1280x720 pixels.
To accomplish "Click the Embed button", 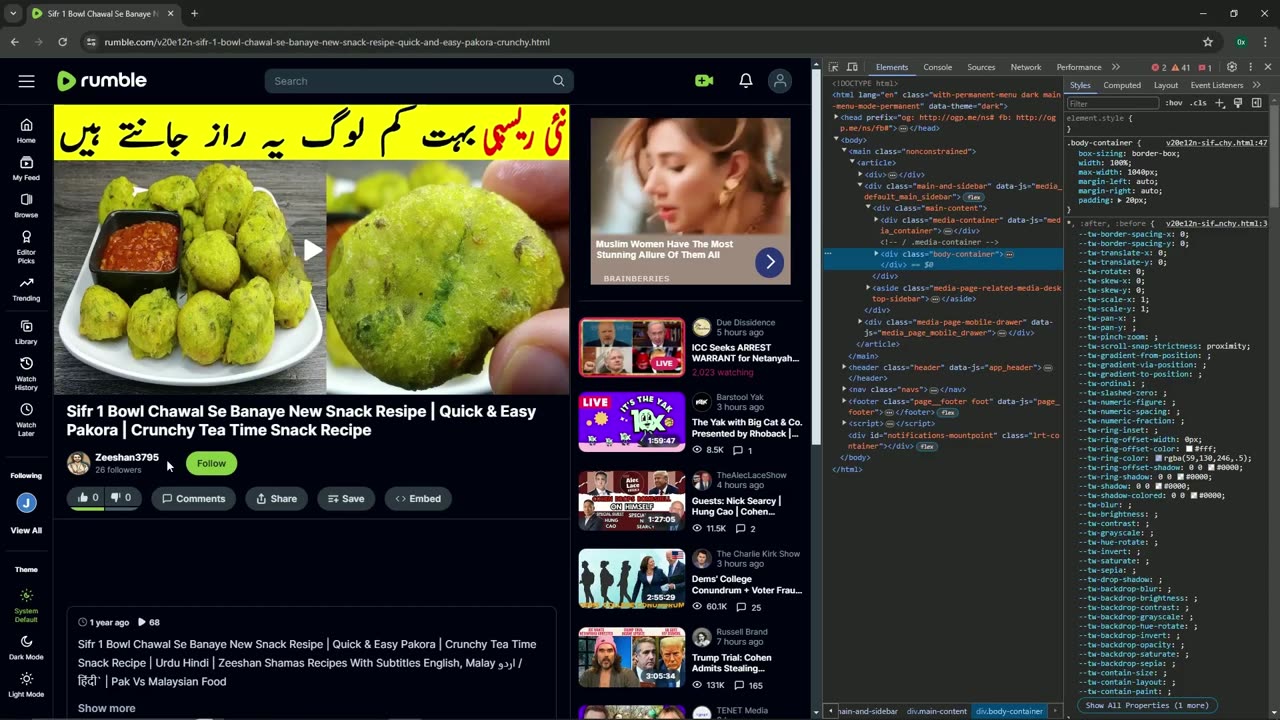I will pyautogui.click(x=418, y=498).
